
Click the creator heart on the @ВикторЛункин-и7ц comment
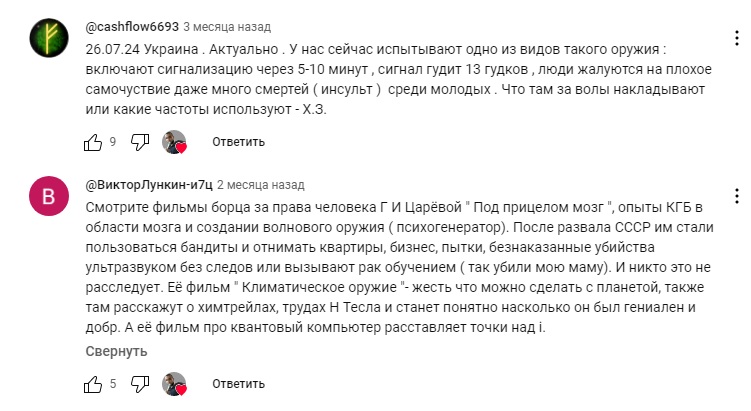[174, 384]
